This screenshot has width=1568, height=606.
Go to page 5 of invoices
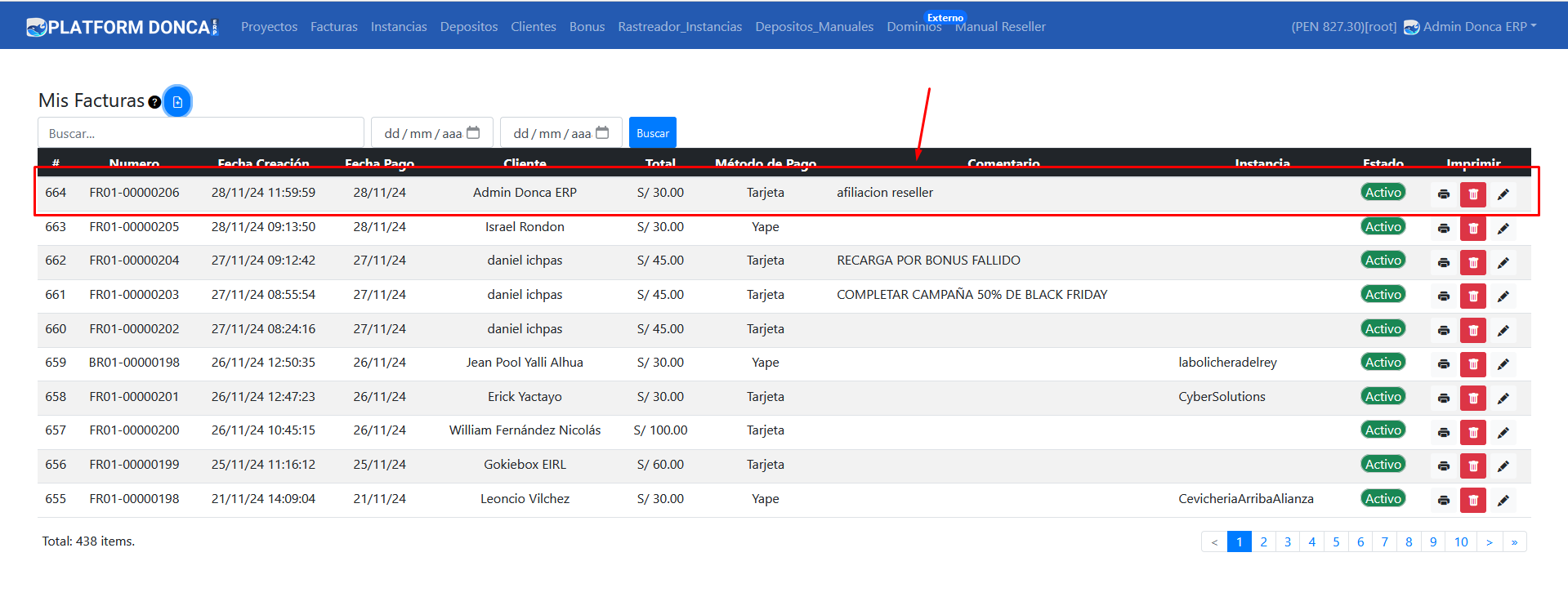point(1336,542)
